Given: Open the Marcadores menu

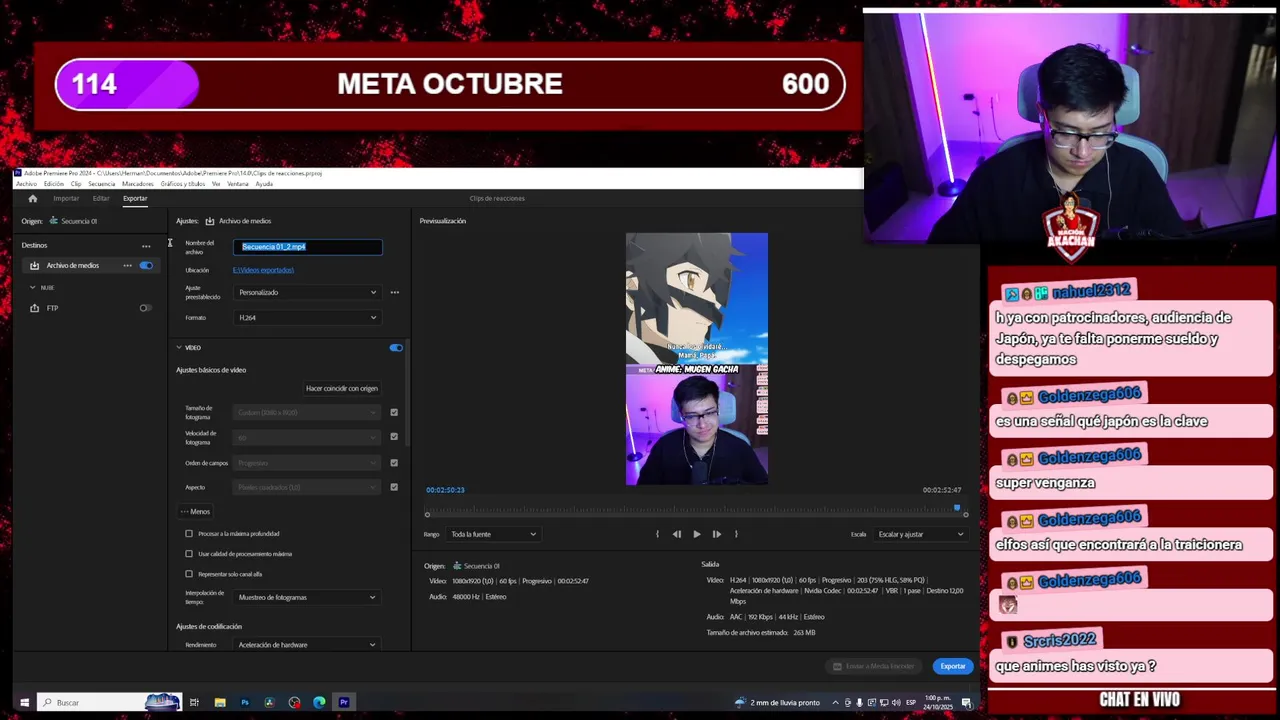Looking at the screenshot, I should (138, 184).
